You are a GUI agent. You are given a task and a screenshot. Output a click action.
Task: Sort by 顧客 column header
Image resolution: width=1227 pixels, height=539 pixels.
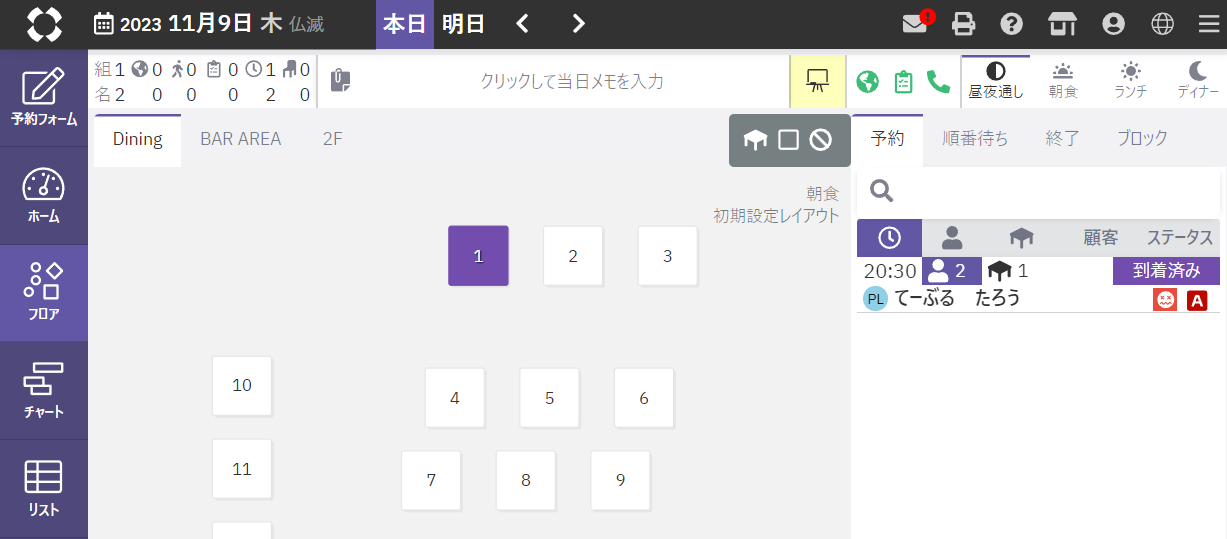(x=1101, y=238)
